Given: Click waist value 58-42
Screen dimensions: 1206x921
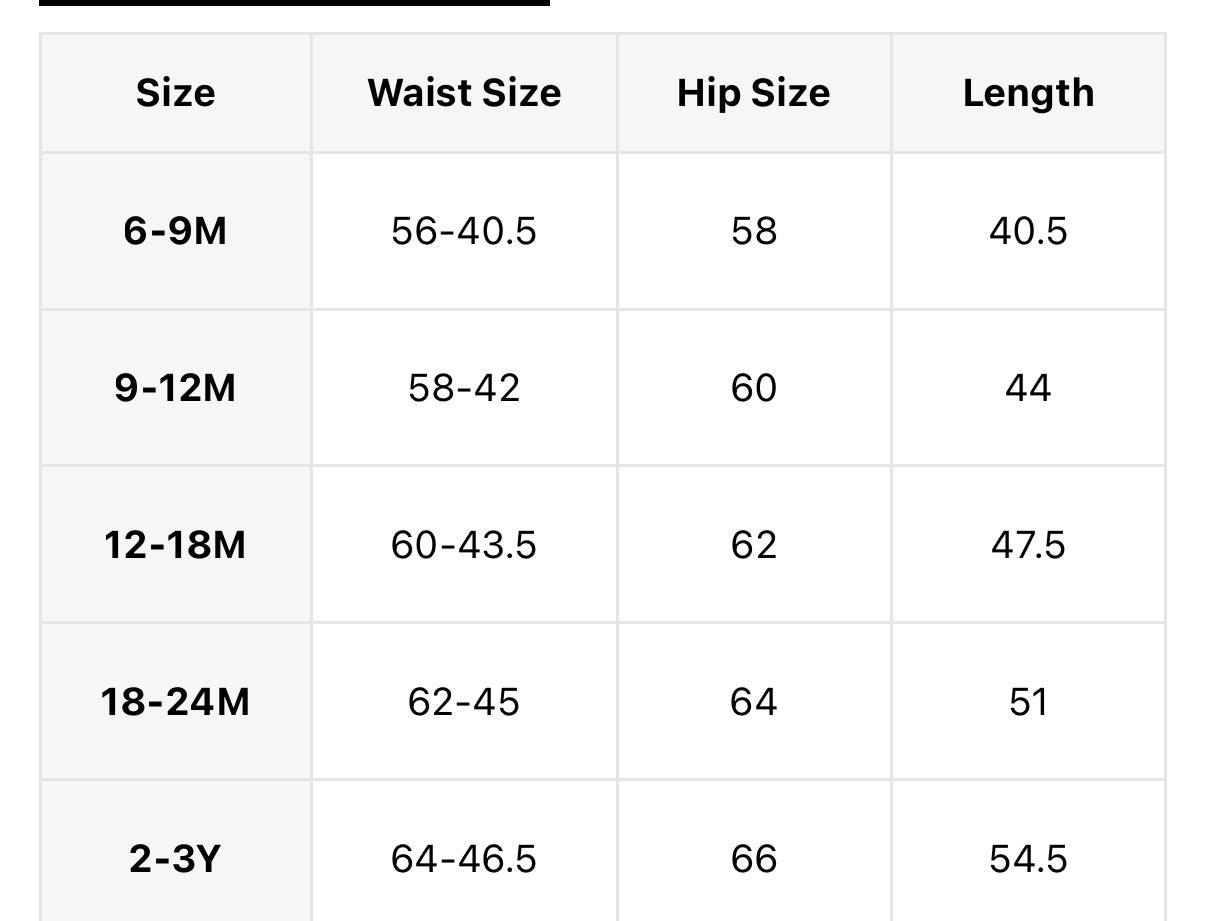Looking at the screenshot, I should tap(464, 388).
